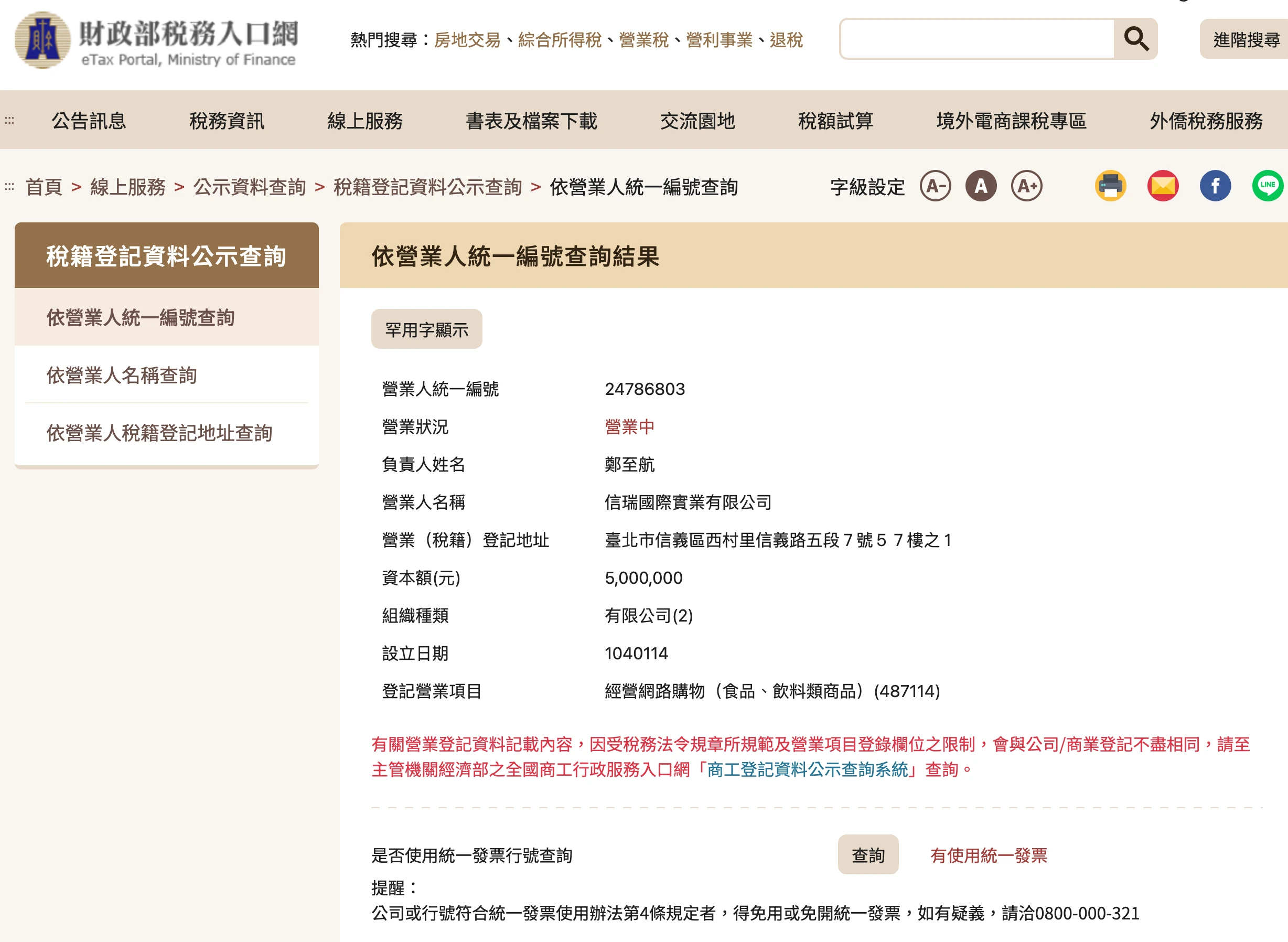Image resolution: width=1288 pixels, height=942 pixels.
Task: Select the default font size A icon
Action: click(981, 186)
